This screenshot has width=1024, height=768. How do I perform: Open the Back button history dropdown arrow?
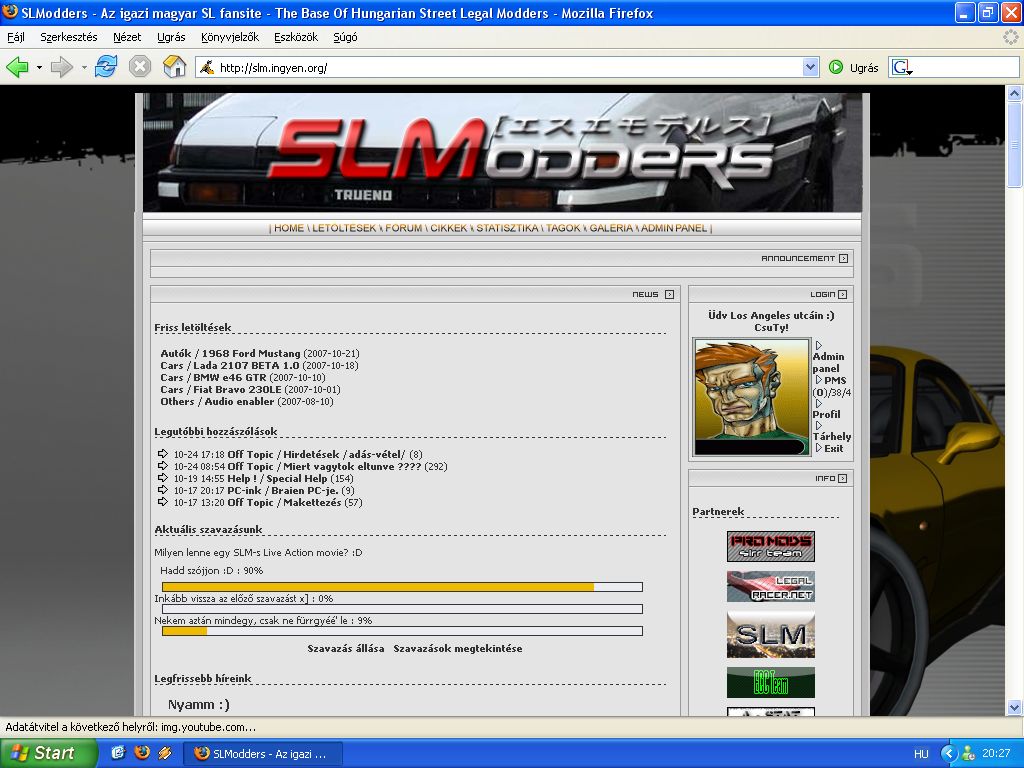pyautogui.click(x=39, y=67)
